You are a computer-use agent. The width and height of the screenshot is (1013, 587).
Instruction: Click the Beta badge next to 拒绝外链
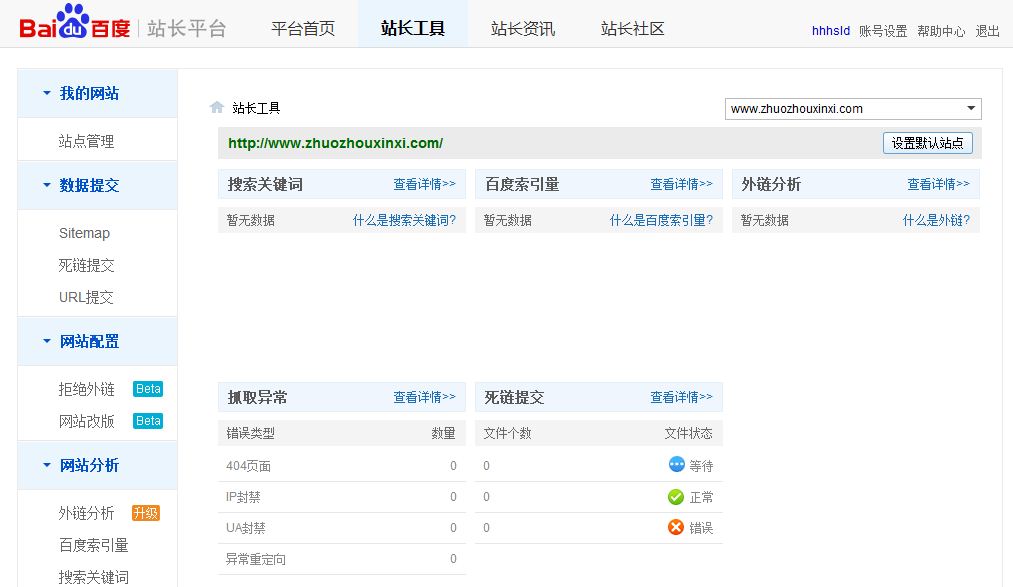[148, 389]
